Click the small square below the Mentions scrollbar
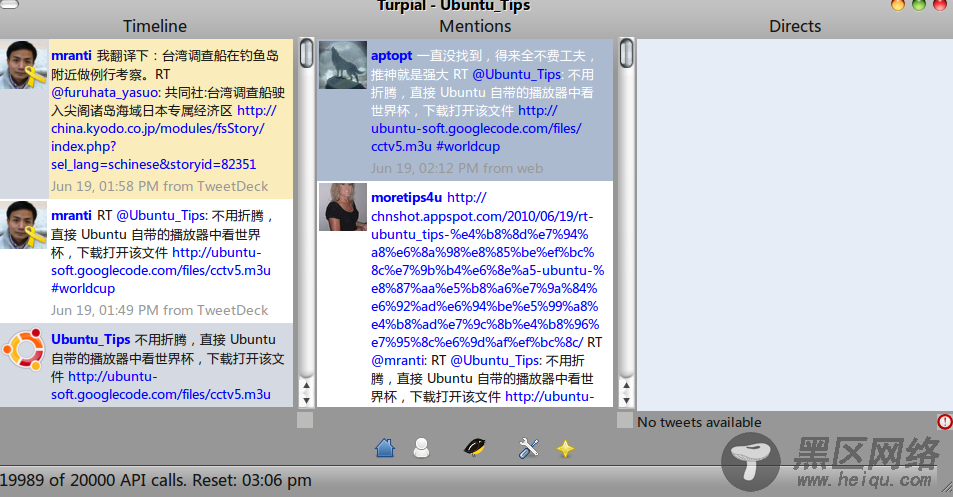 pos(625,420)
